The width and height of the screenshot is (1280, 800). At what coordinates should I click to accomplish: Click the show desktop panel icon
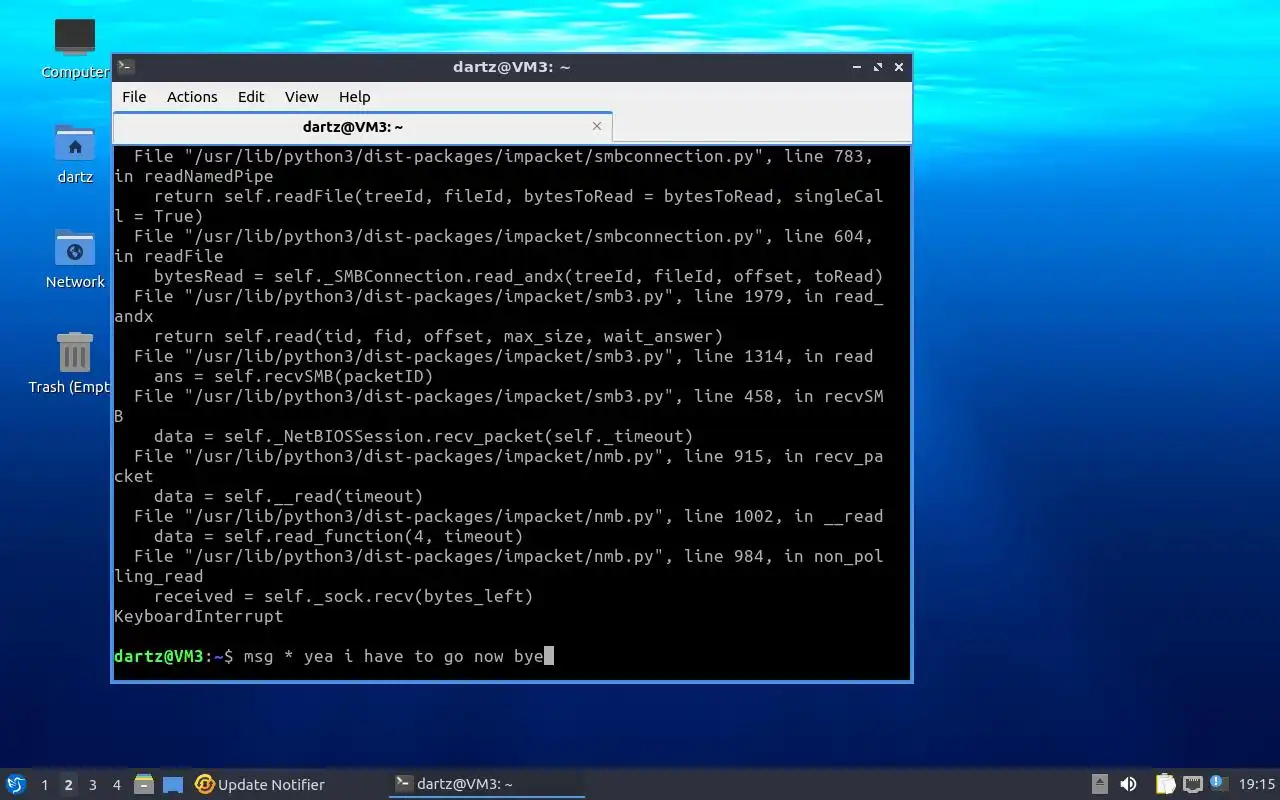pyautogui.click(x=173, y=784)
